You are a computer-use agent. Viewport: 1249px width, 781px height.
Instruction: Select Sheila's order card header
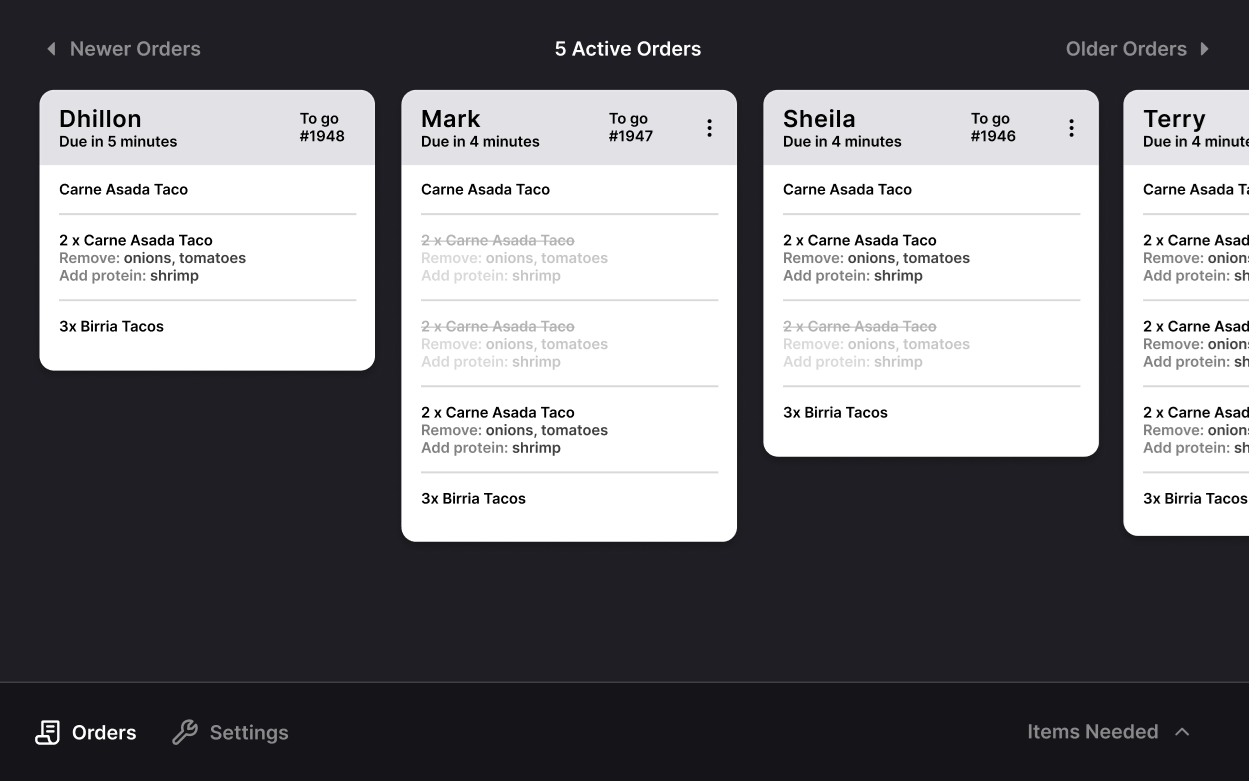click(931, 128)
